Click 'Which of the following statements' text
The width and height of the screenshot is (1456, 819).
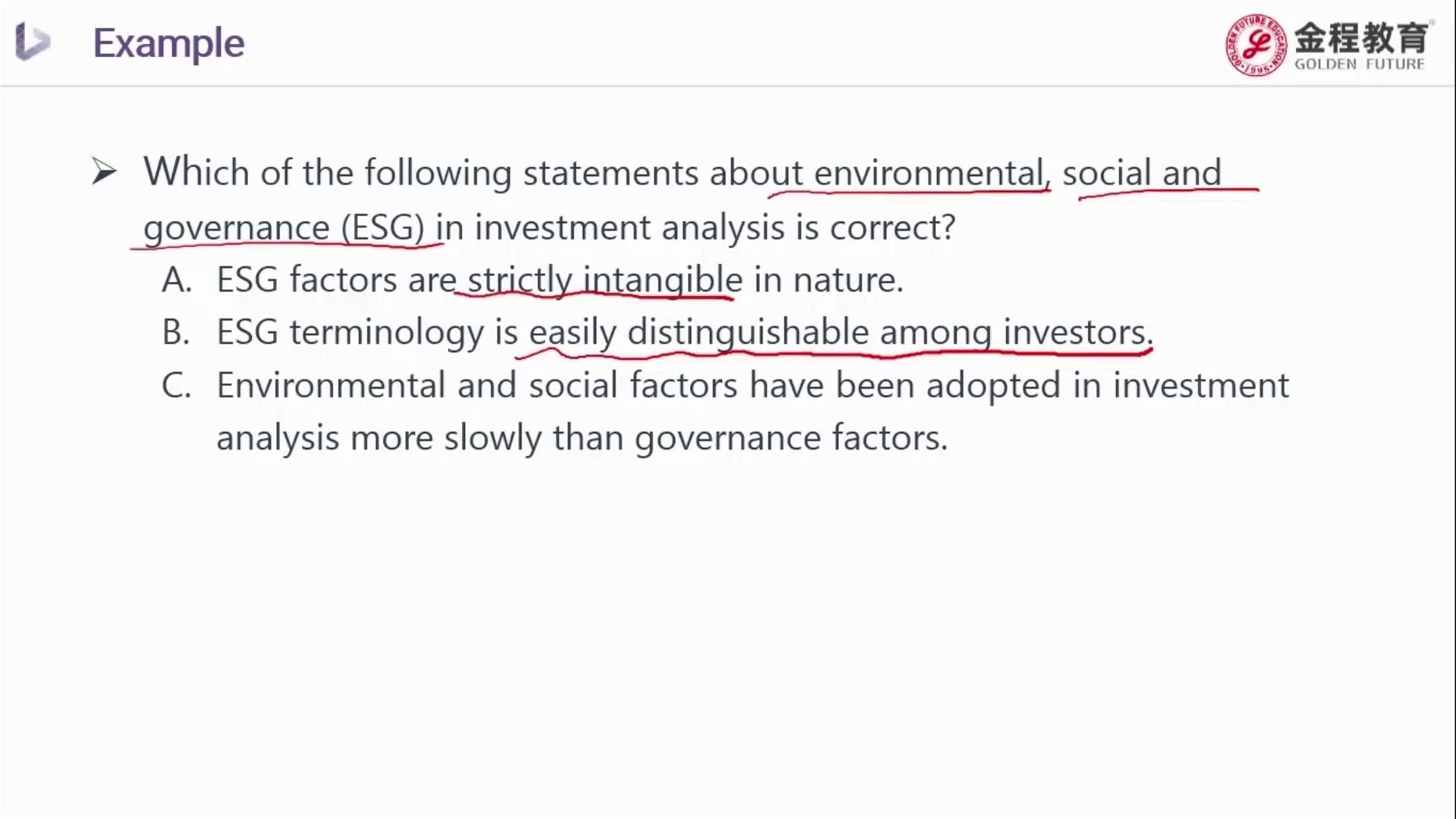point(421,173)
